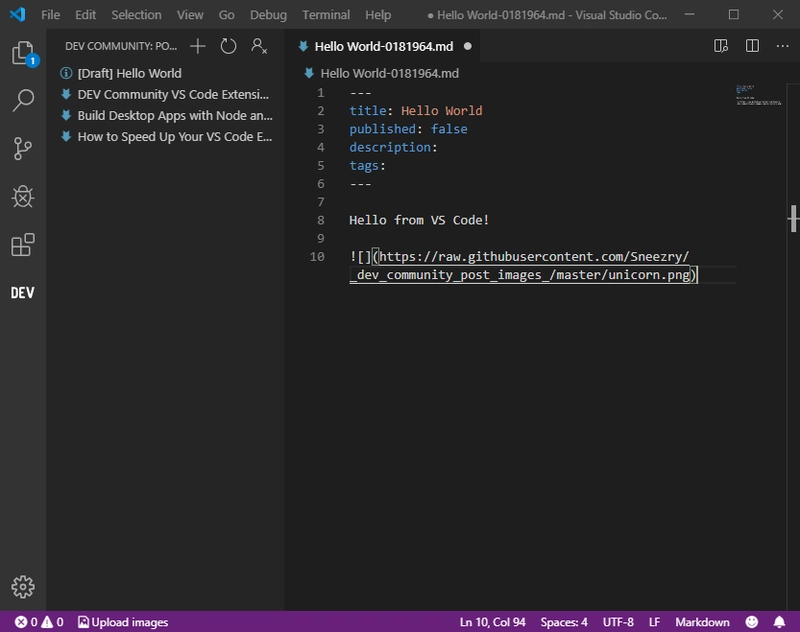Open the Explorer view in activity bar
Viewport: 800px width, 632px height.
pyautogui.click(x=23, y=53)
